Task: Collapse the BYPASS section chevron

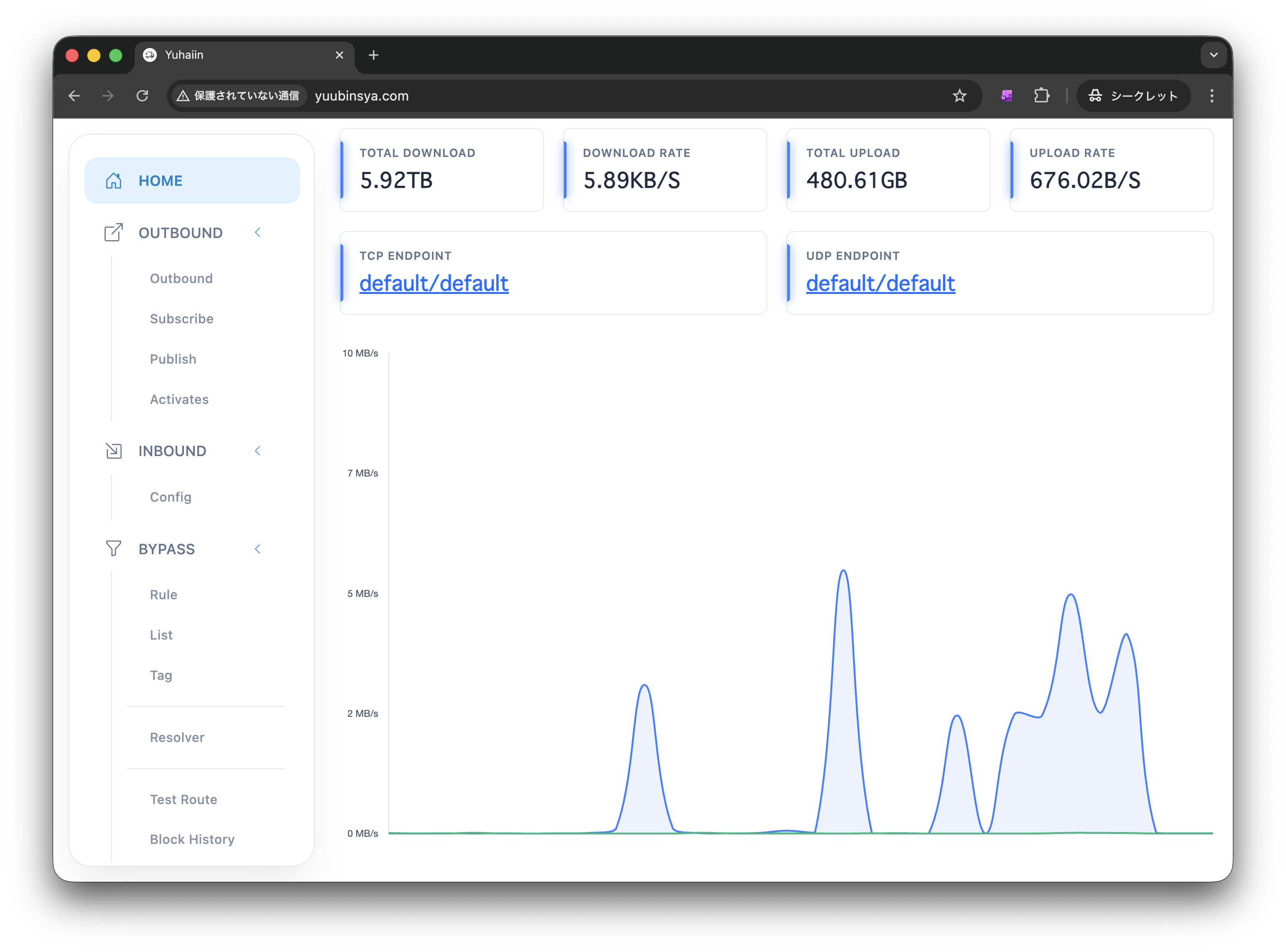Action: 257,549
